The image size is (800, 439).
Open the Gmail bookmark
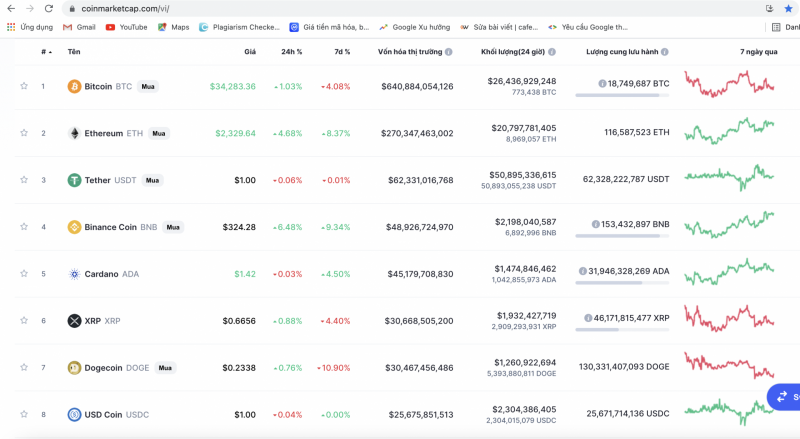(x=79, y=27)
